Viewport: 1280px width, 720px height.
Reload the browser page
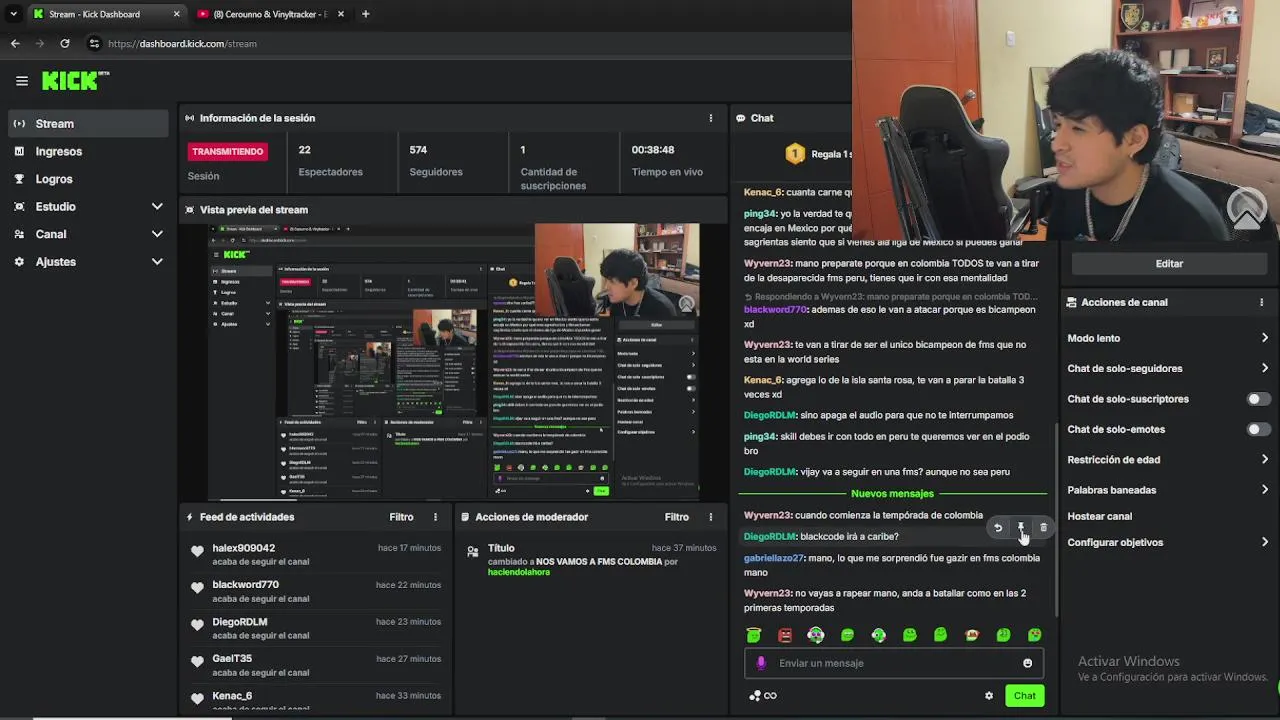pyautogui.click(x=65, y=43)
